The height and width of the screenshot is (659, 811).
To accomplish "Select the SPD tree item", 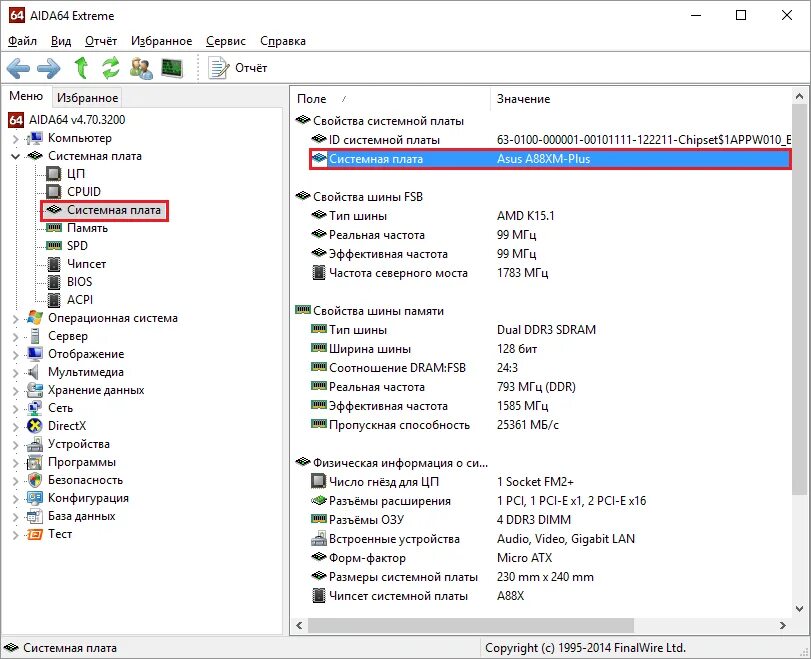I will (x=77, y=246).
